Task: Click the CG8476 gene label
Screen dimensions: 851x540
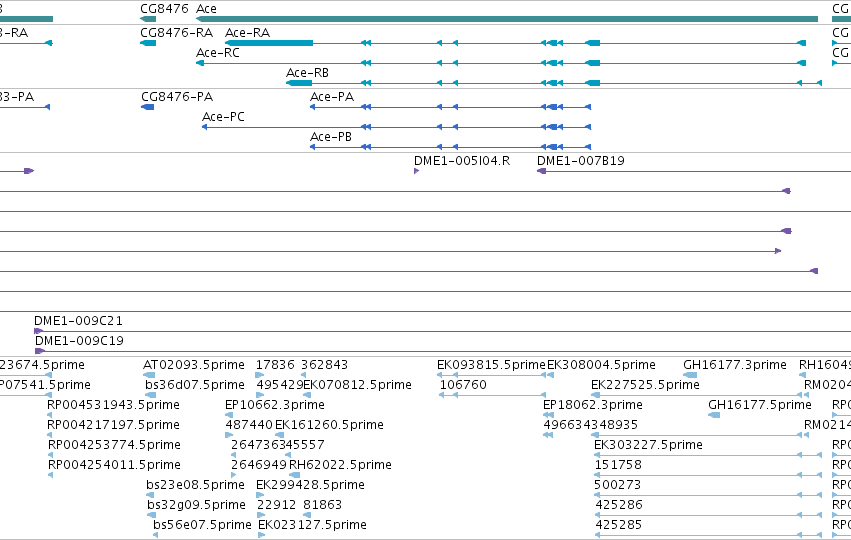Action: [164, 9]
